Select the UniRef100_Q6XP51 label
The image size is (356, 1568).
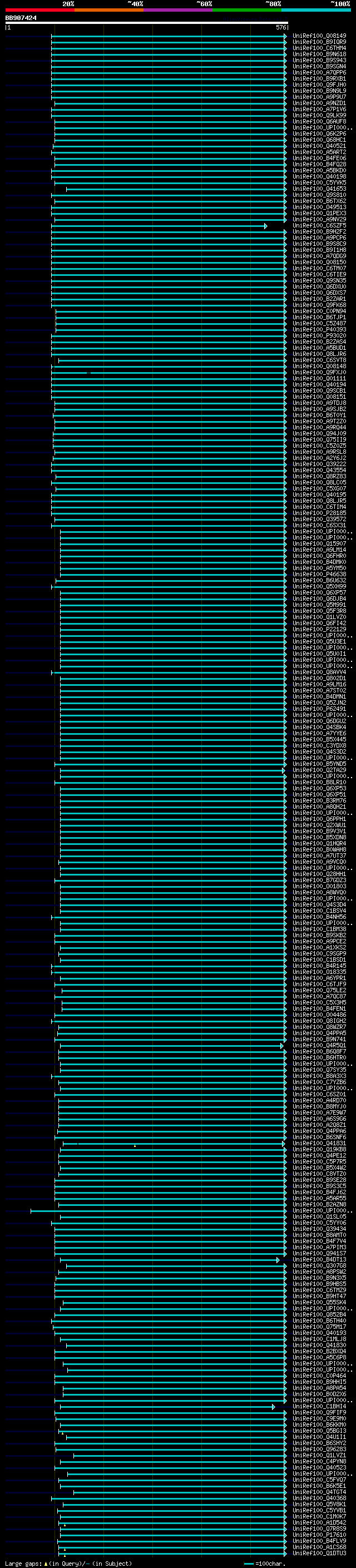pyautogui.click(x=319, y=794)
